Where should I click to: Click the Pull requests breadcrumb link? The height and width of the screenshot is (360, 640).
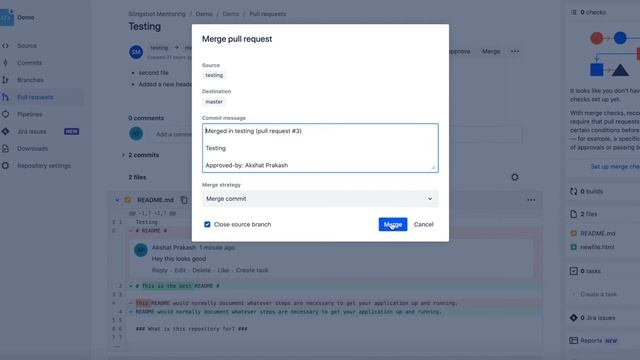268,14
